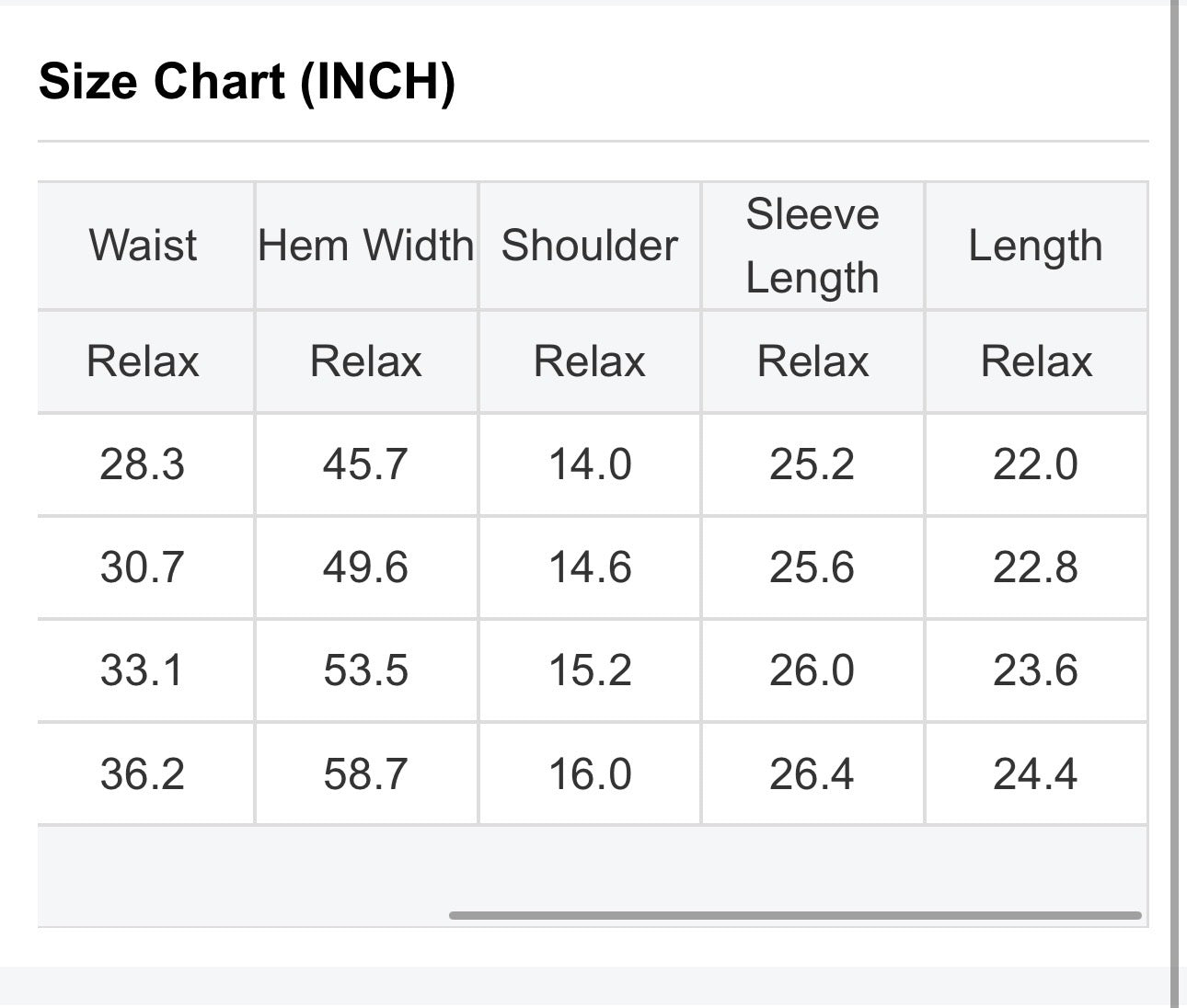Click the 45.7 hem width cell

click(x=366, y=464)
